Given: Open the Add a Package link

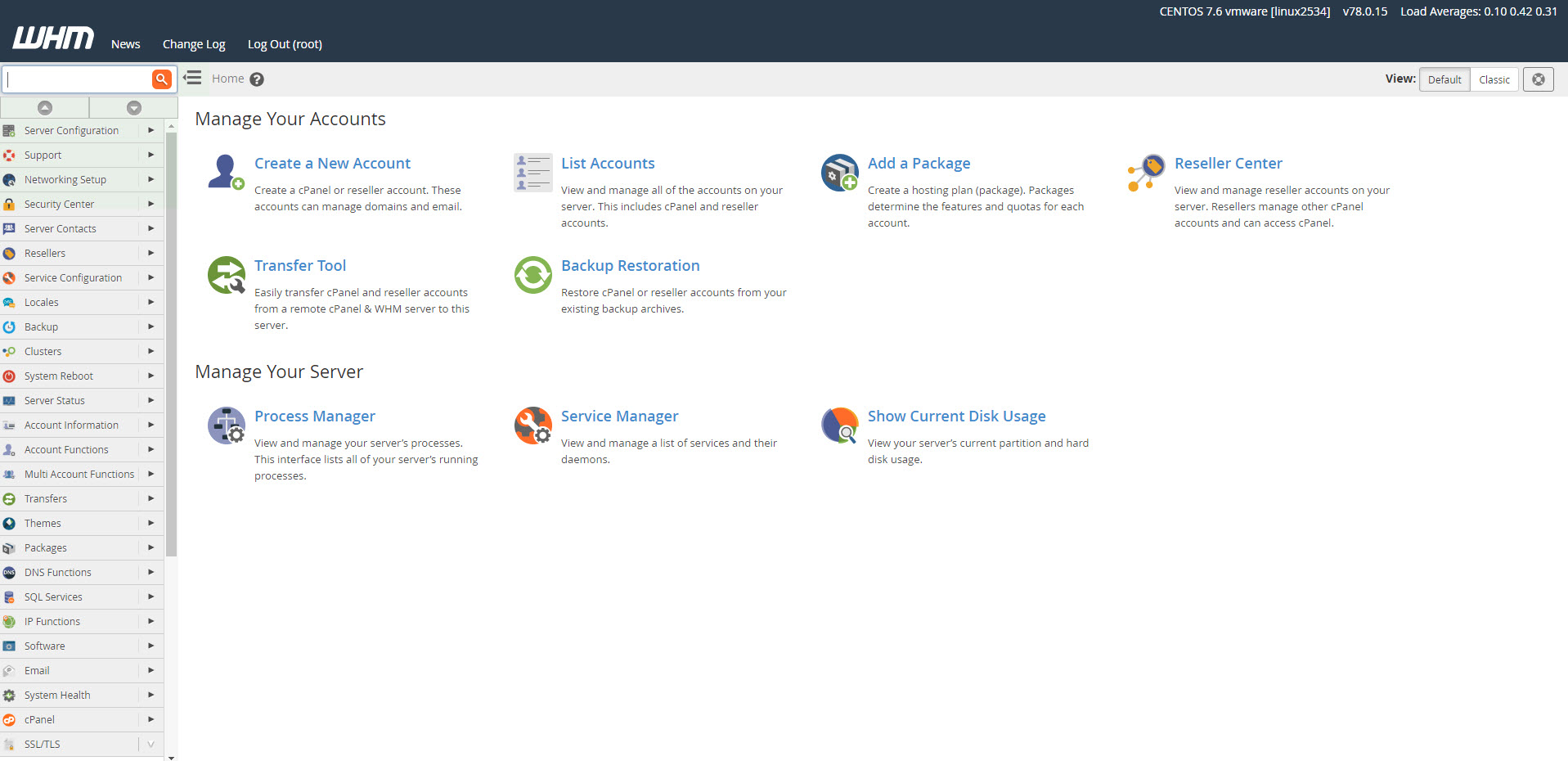Looking at the screenshot, I should click(919, 163).
